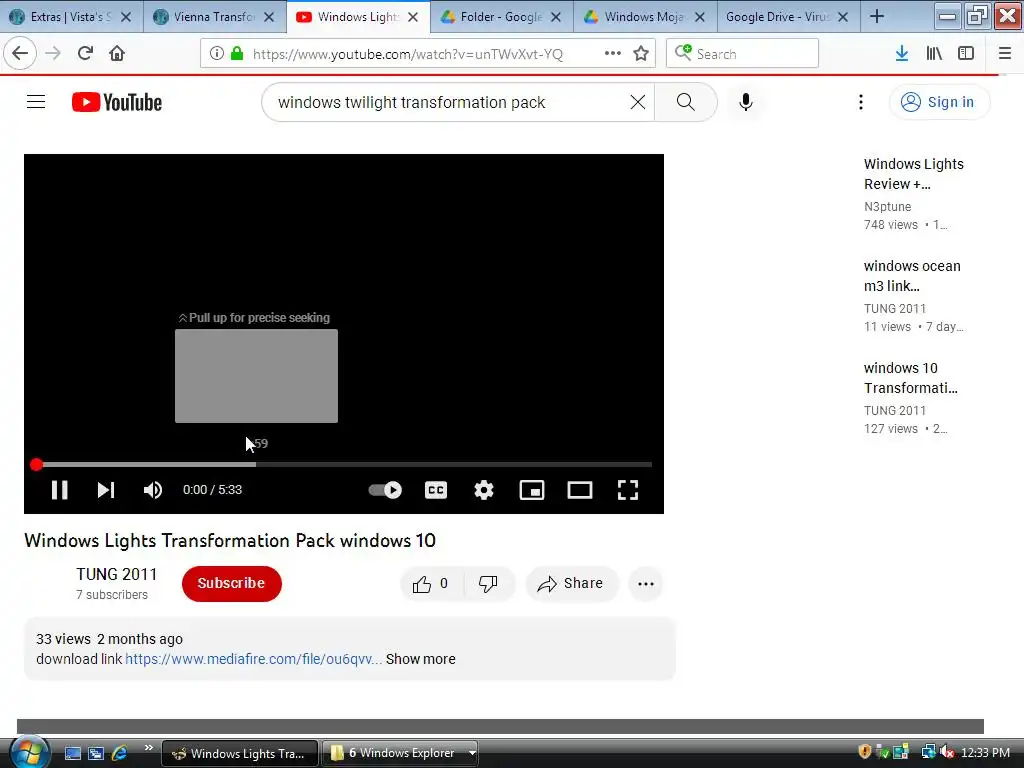Expand quick launch overflow chevron
1024x768 pixels.
(148, 748)
